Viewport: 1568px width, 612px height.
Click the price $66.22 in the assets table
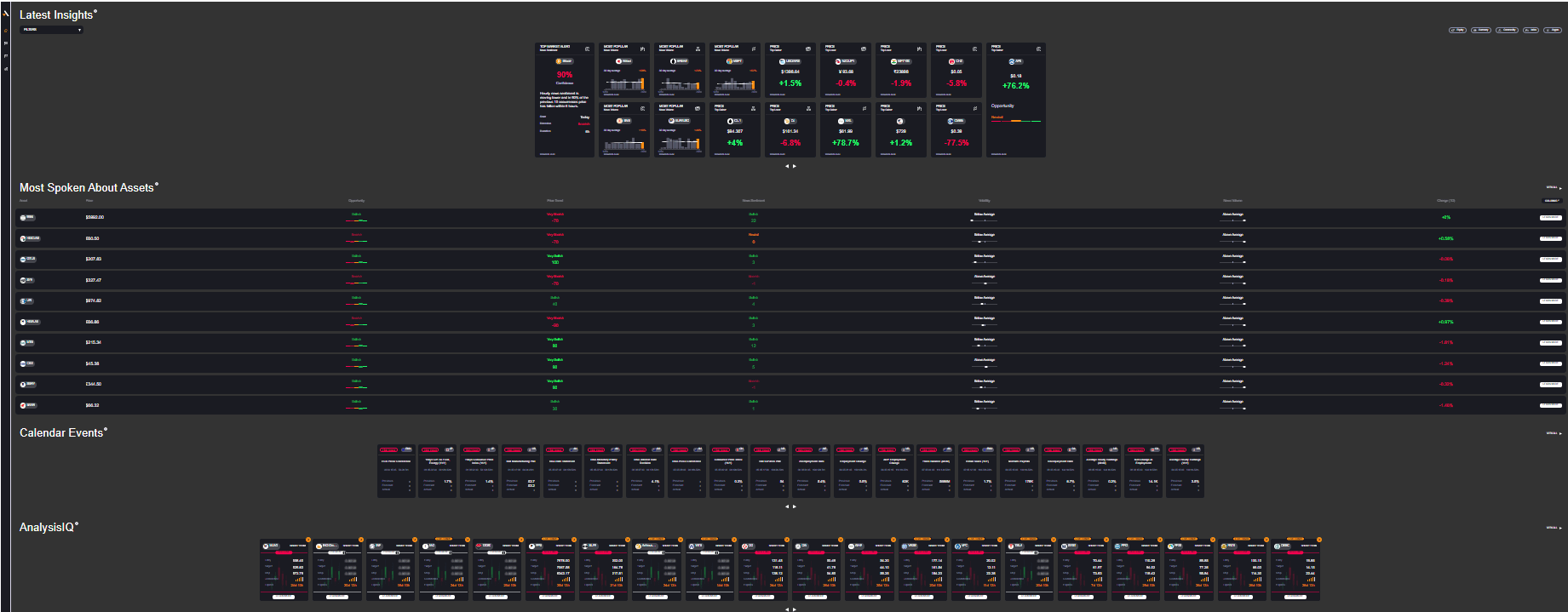[x=92, y=405]
